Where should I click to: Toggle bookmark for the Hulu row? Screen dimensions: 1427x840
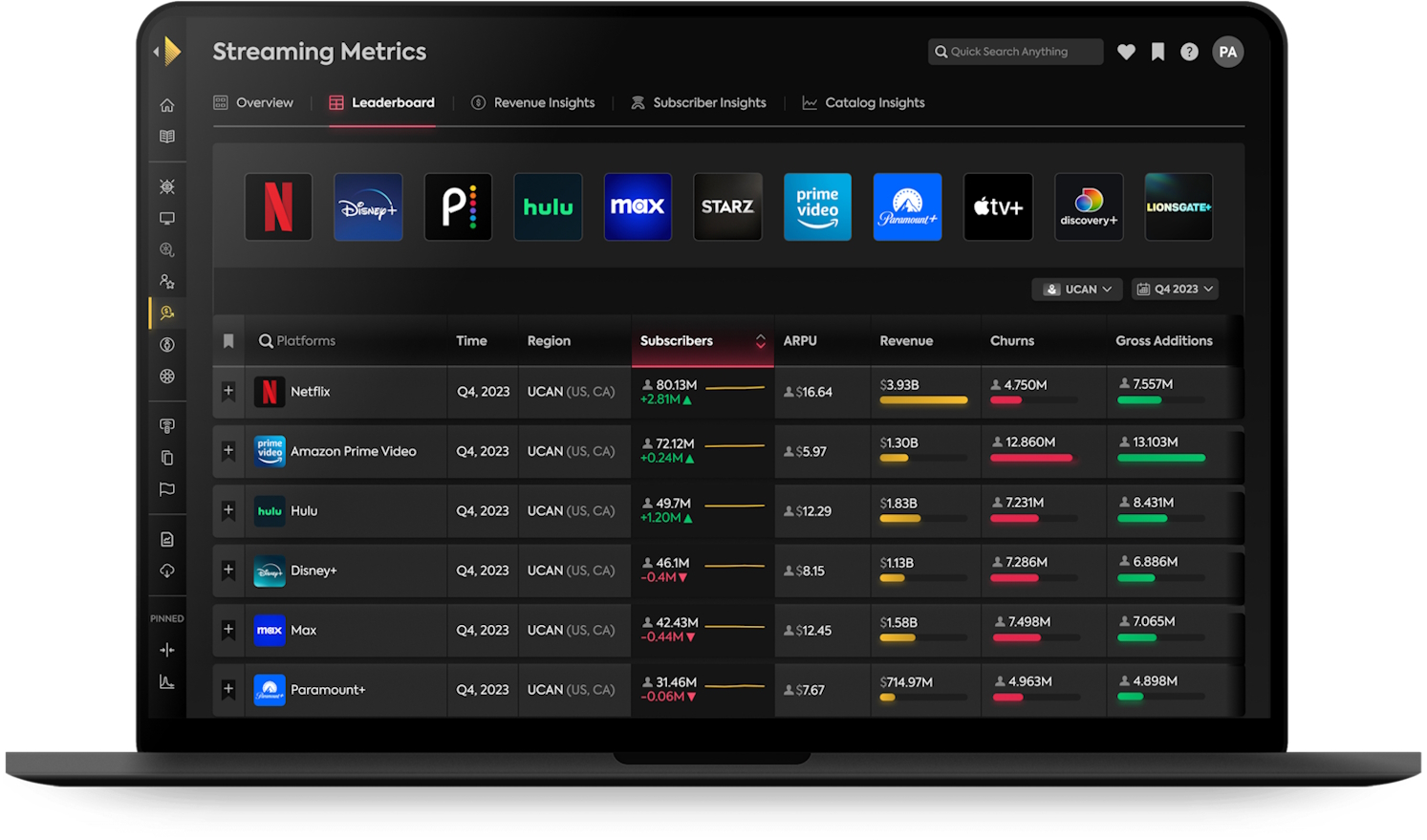[228, 510]
